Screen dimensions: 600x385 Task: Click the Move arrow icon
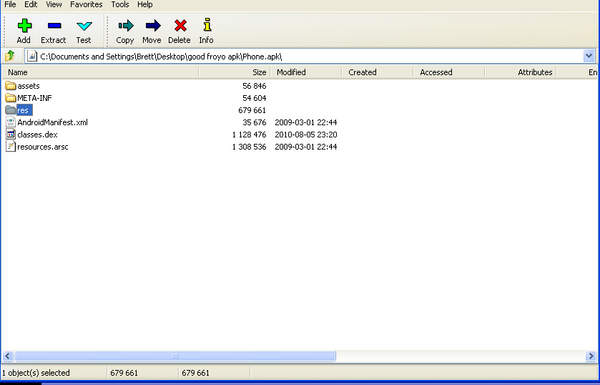153,26
